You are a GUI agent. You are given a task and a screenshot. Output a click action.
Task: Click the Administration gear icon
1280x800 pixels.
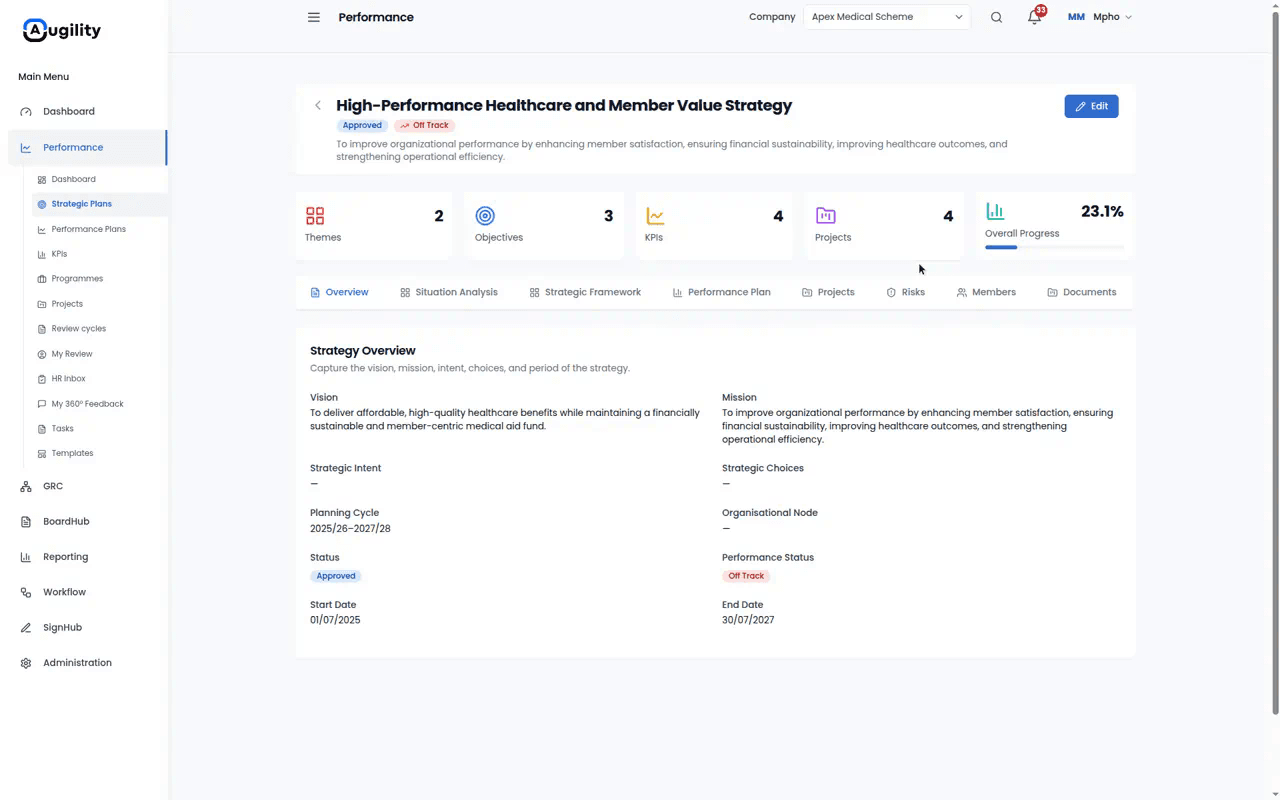26,663
